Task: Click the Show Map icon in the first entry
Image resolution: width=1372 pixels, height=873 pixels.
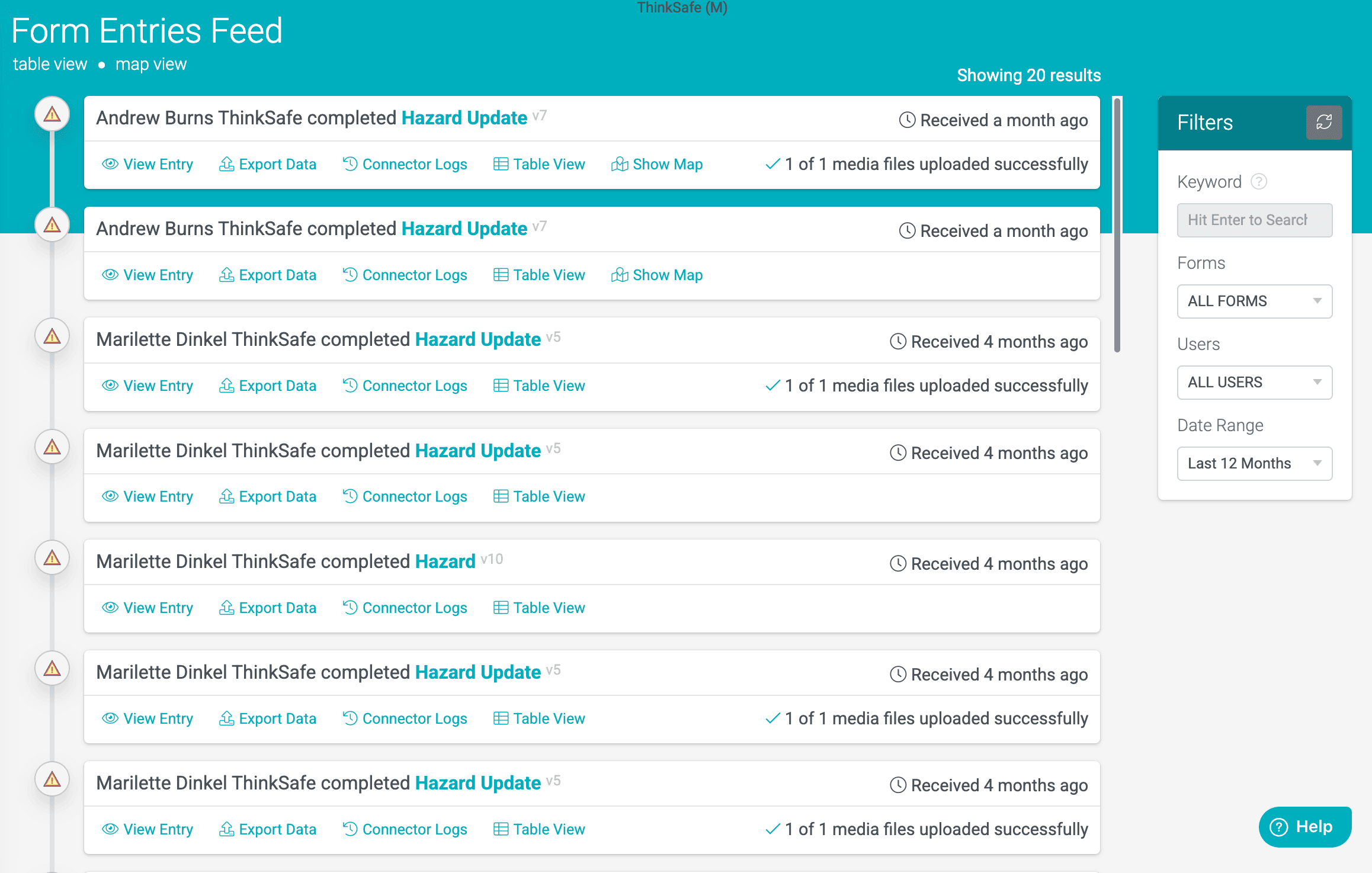Action: (619, 164)
